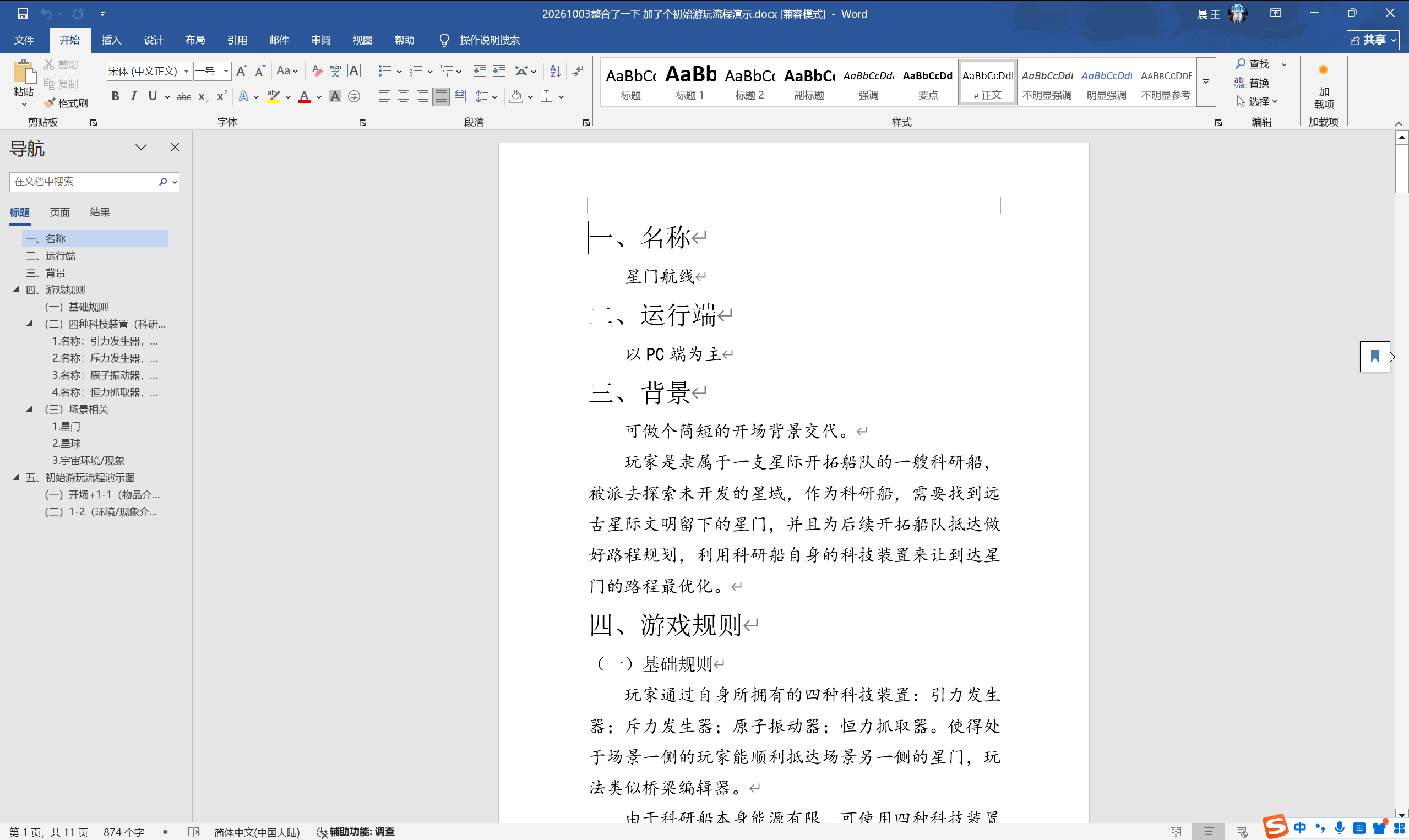Toggle show/hide paragraph marks

click(578, 72)
